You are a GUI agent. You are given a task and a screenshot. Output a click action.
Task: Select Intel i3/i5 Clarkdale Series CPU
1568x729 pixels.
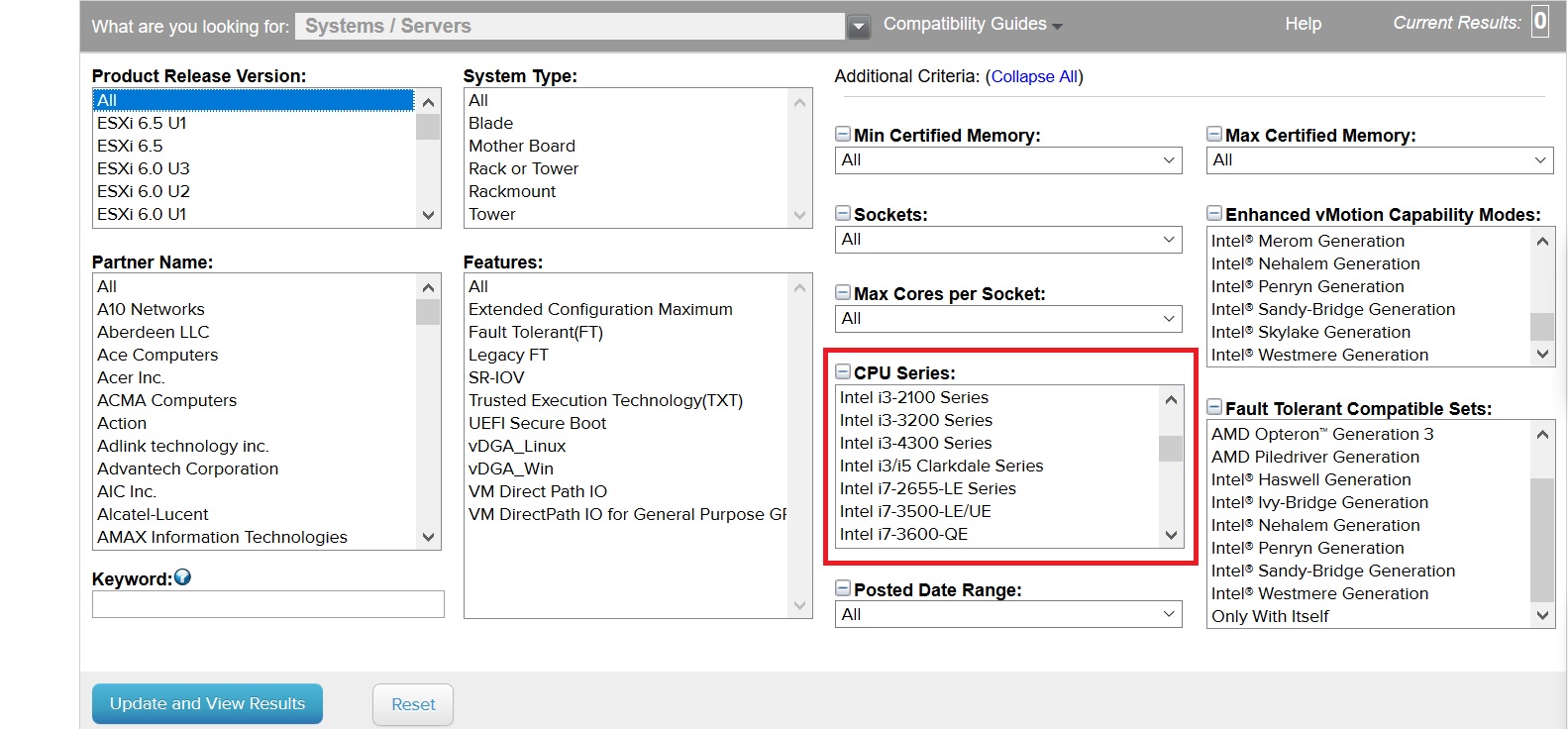(997, 466)
